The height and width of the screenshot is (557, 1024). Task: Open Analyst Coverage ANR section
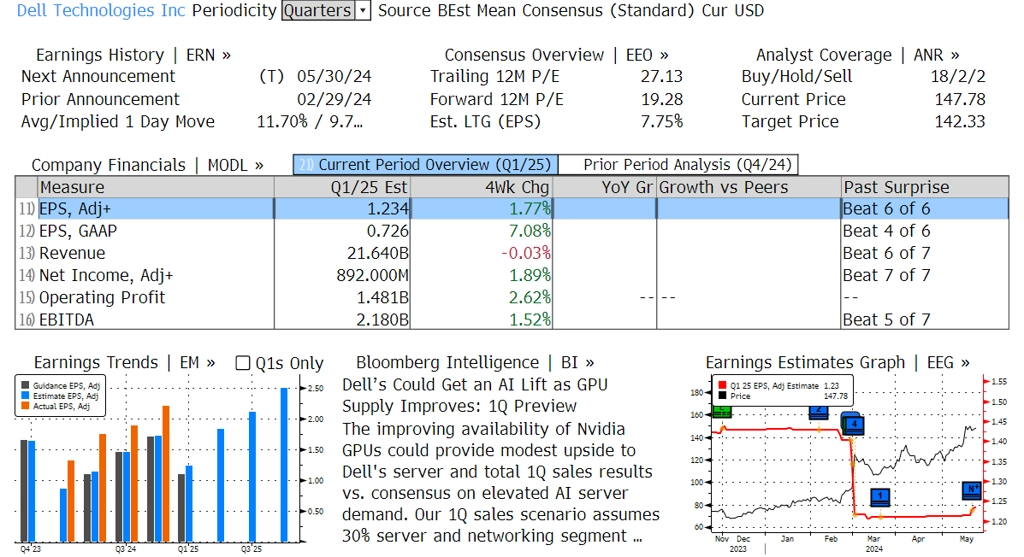(x=857, y=55)
